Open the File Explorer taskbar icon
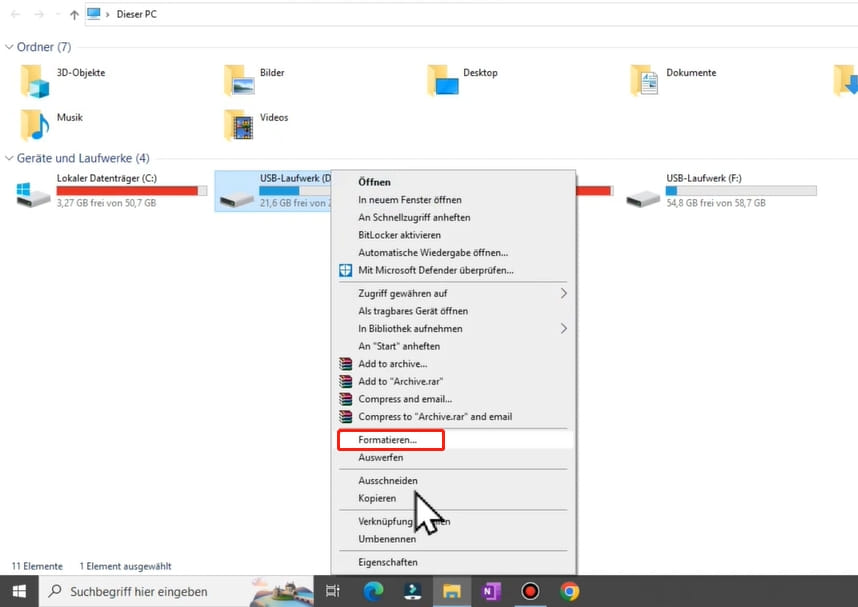Screen dimensions: 858x607 point(451,592)
